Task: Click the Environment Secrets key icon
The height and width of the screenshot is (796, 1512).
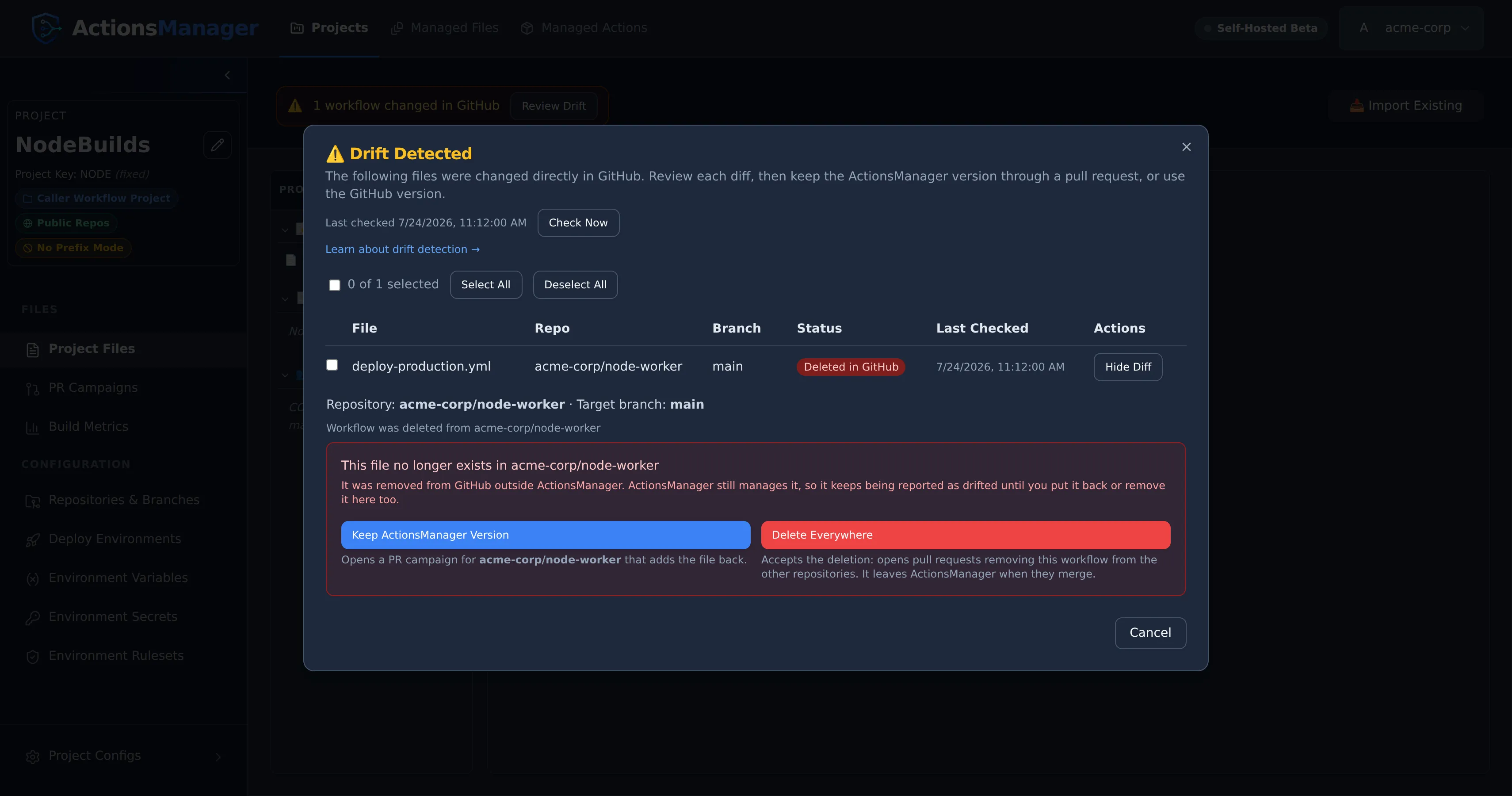Action: coord(33,617)
